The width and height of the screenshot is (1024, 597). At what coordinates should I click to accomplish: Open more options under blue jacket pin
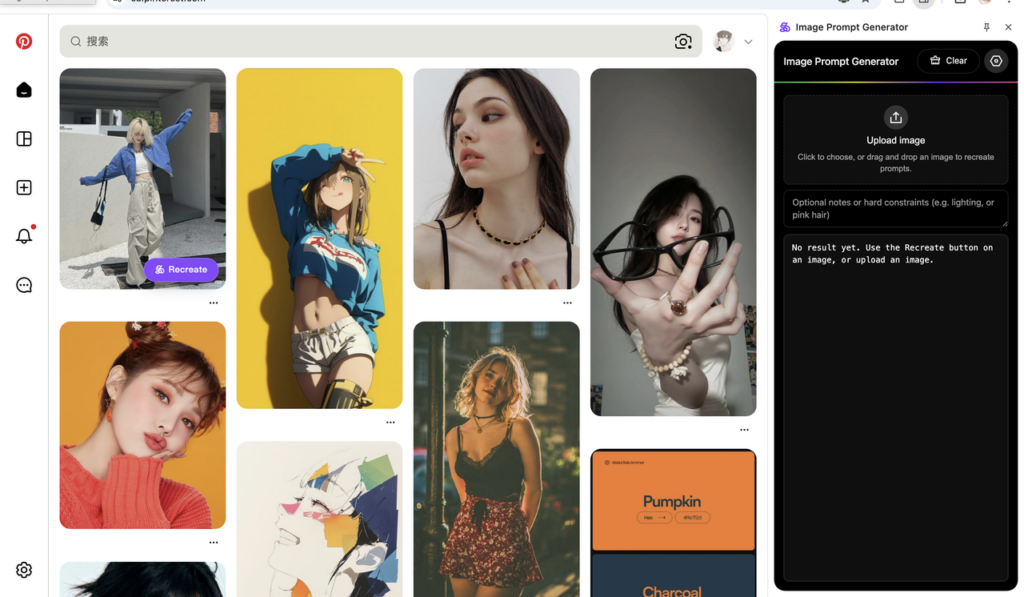214,303
